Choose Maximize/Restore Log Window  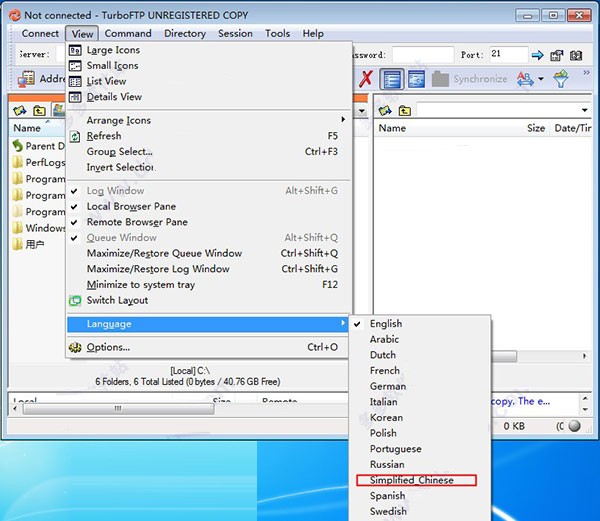pyautogui.click(x=209, y=269)
